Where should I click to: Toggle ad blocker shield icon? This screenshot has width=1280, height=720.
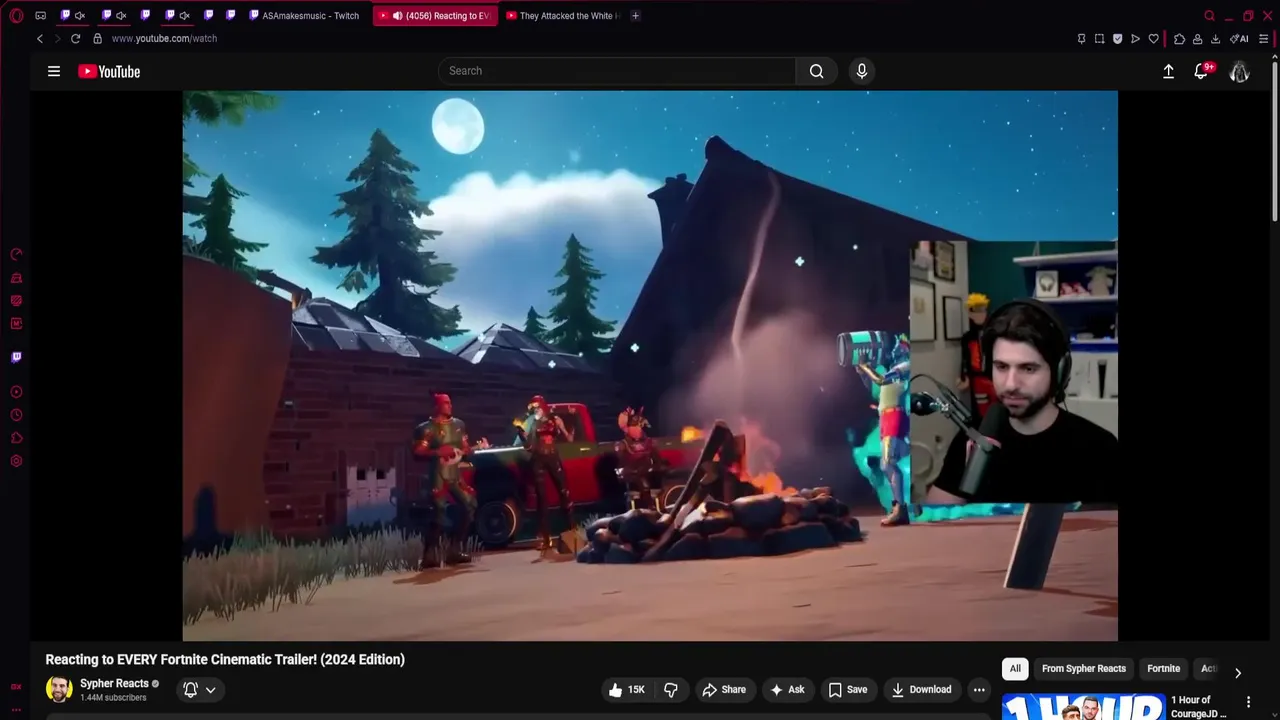[1117, 38]
